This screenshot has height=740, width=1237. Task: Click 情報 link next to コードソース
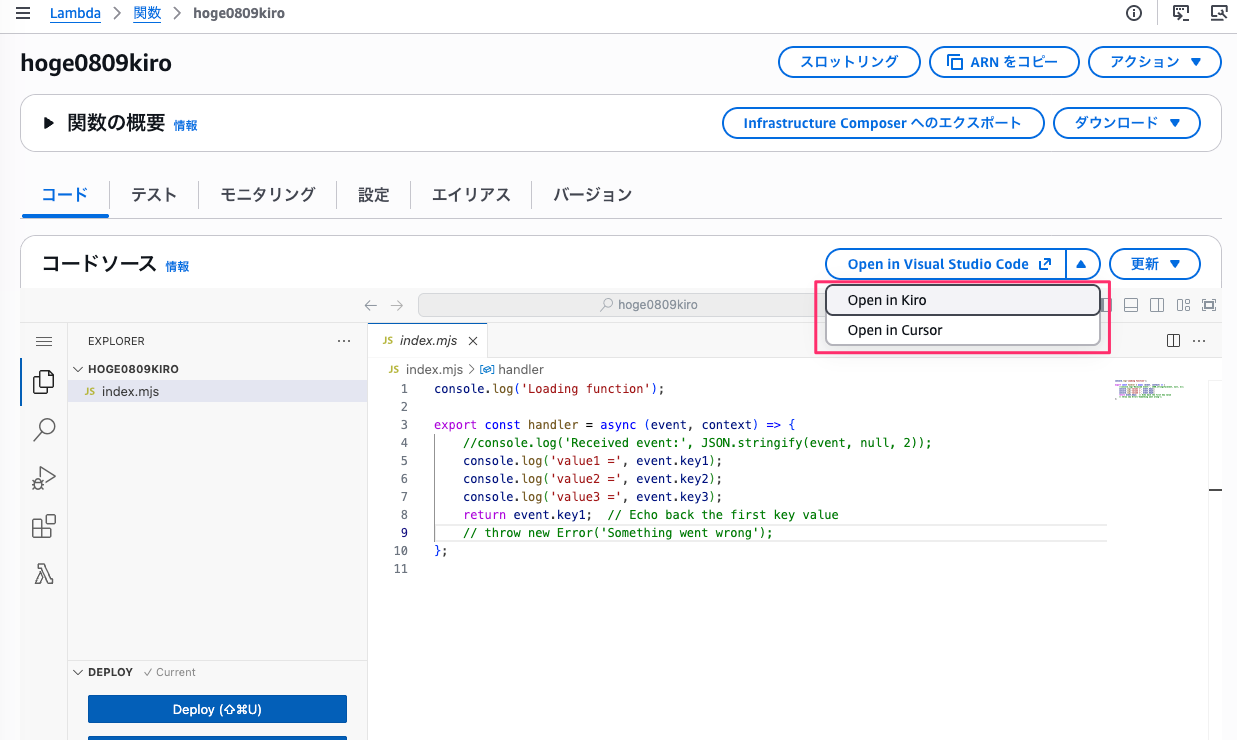coord(177,267)
